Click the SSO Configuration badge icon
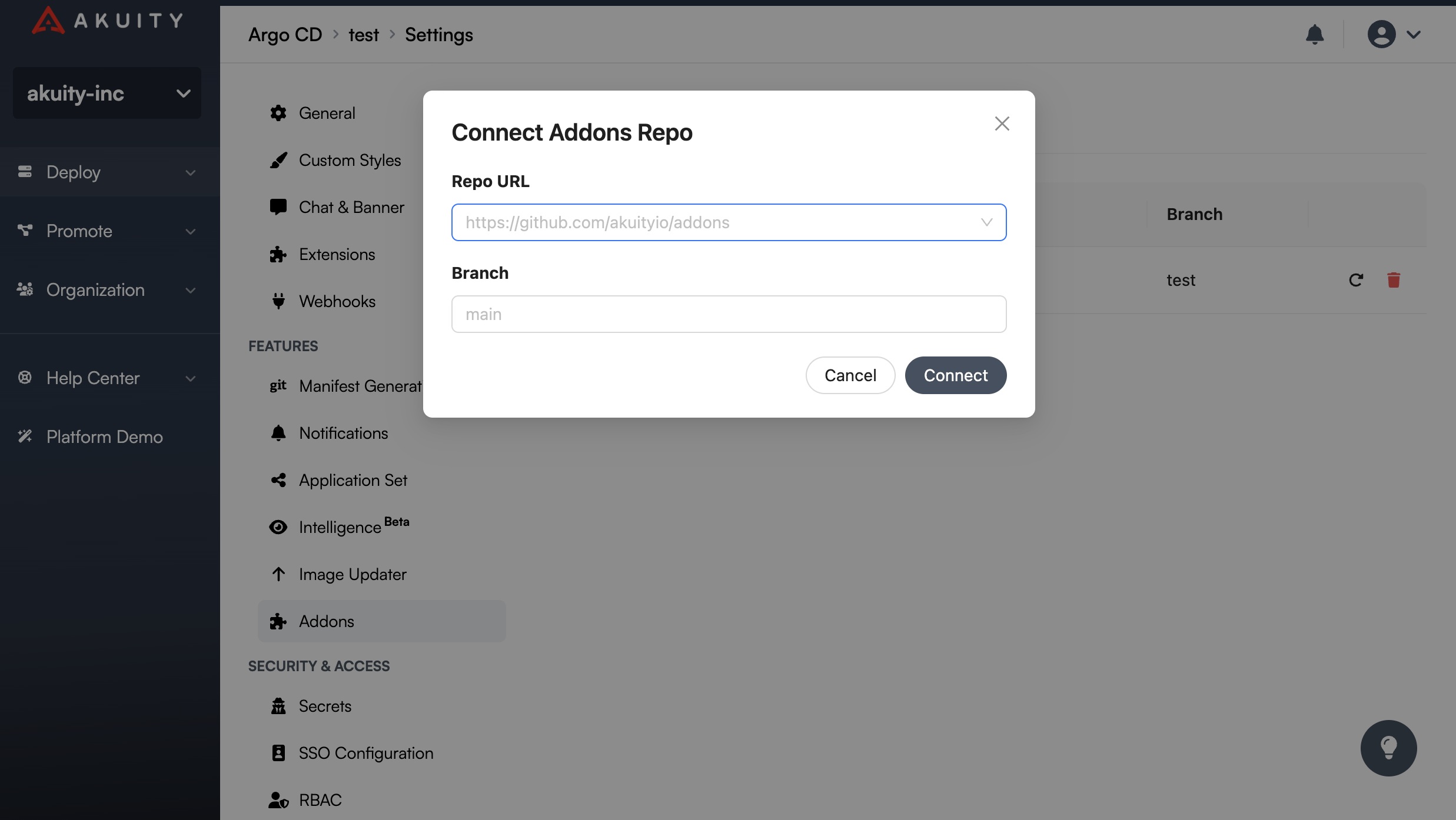This screenshot has width=1456, height=820. (x=278, y=753)
